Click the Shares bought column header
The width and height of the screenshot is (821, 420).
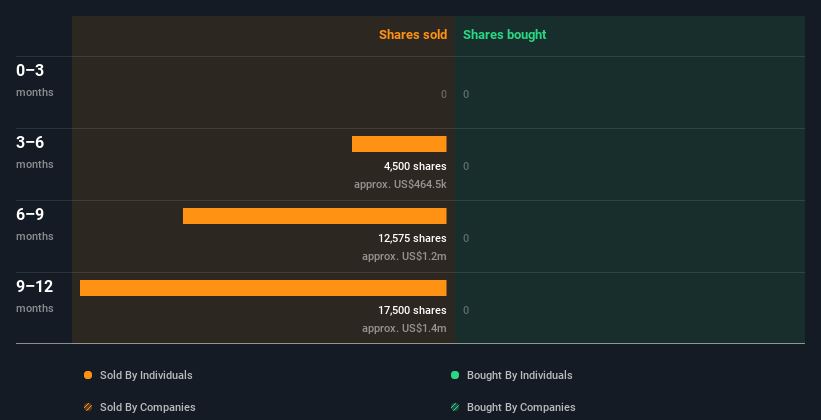(504, 35)
